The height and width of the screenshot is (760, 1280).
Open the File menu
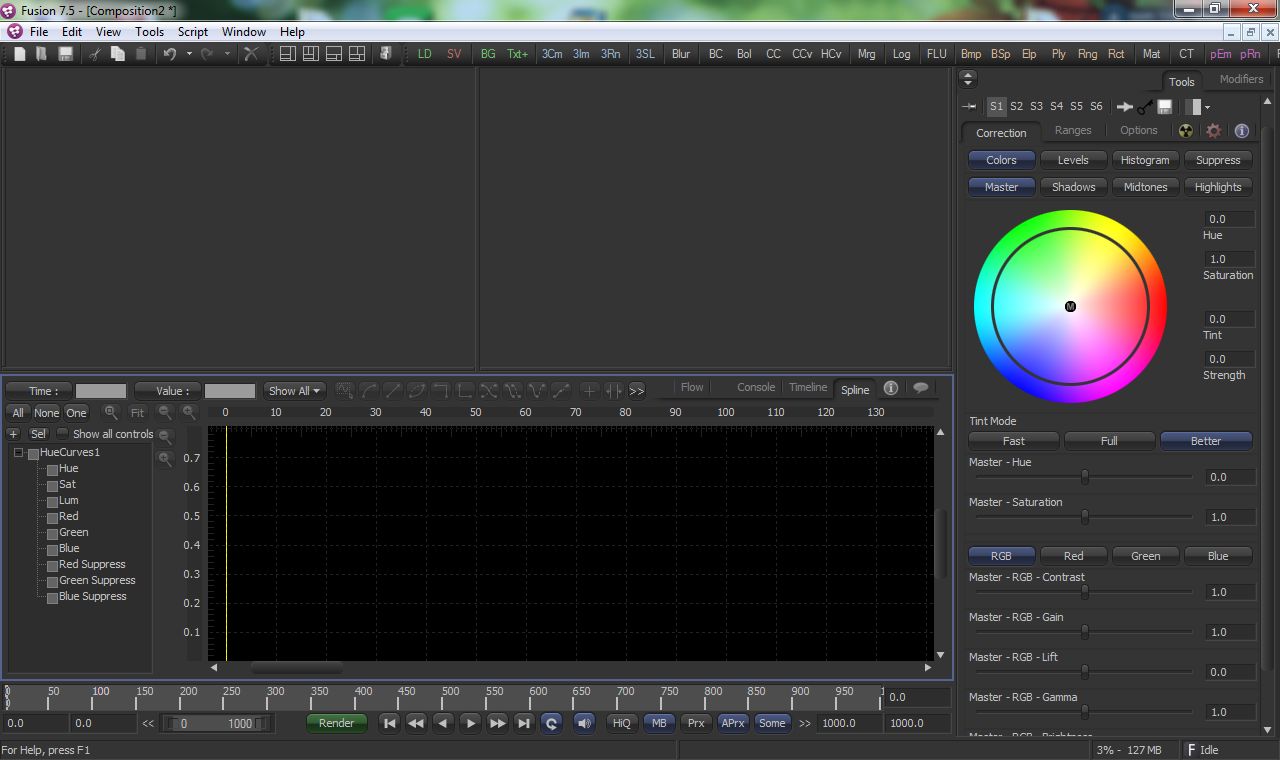[x=39, y=32]
